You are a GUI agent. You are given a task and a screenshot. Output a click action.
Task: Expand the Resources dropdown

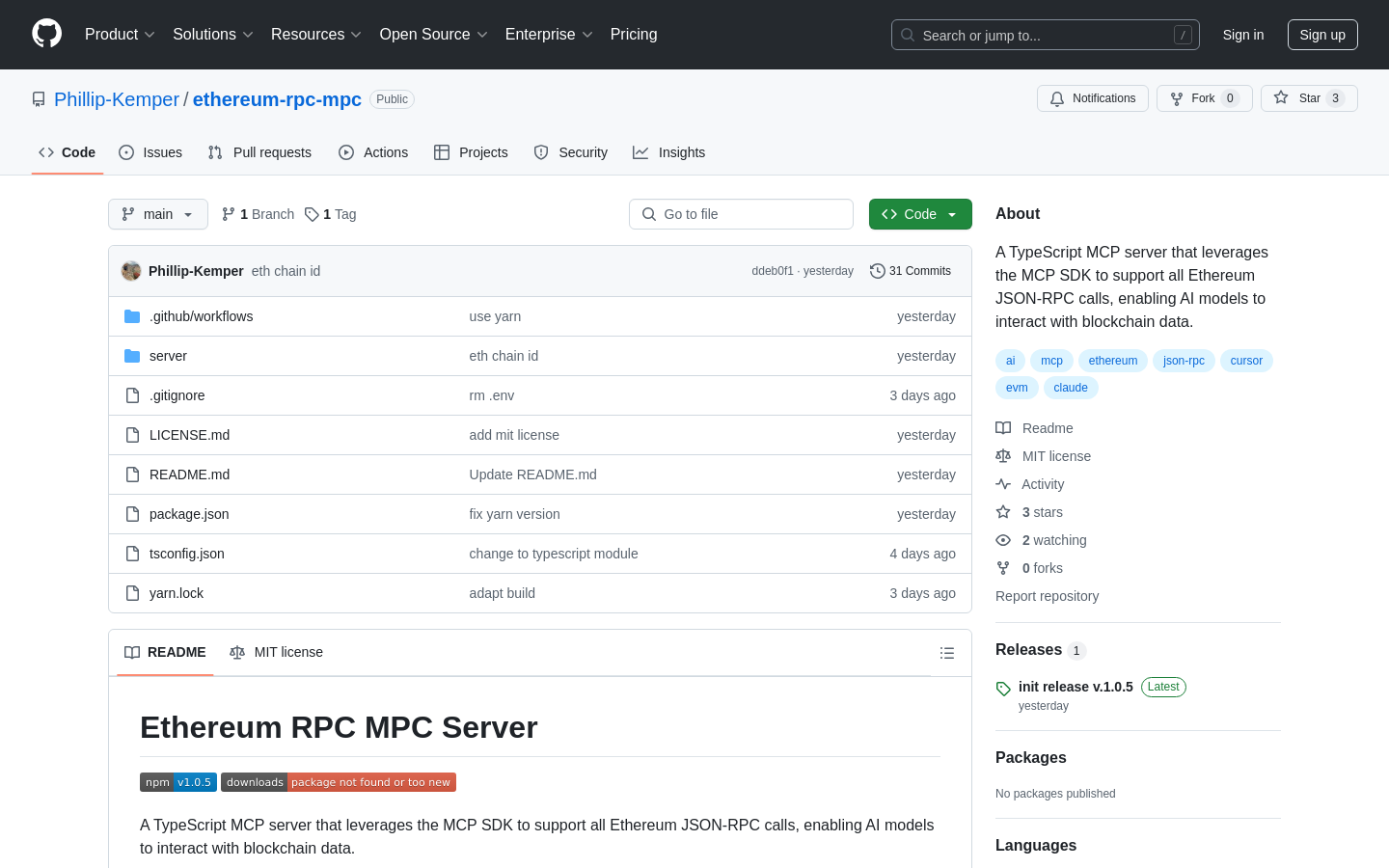316,35
